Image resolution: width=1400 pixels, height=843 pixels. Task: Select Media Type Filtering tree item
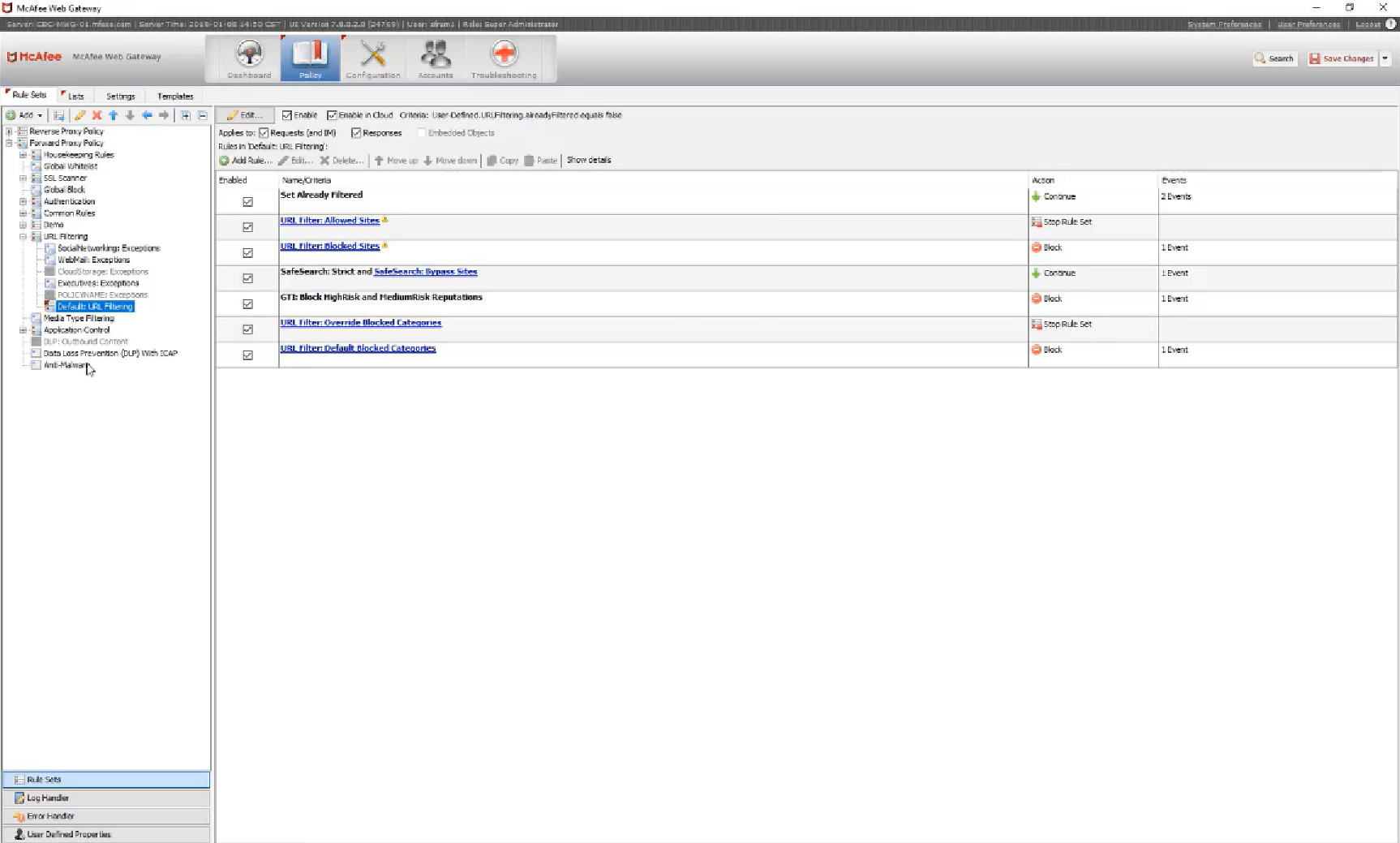point(79,319)
